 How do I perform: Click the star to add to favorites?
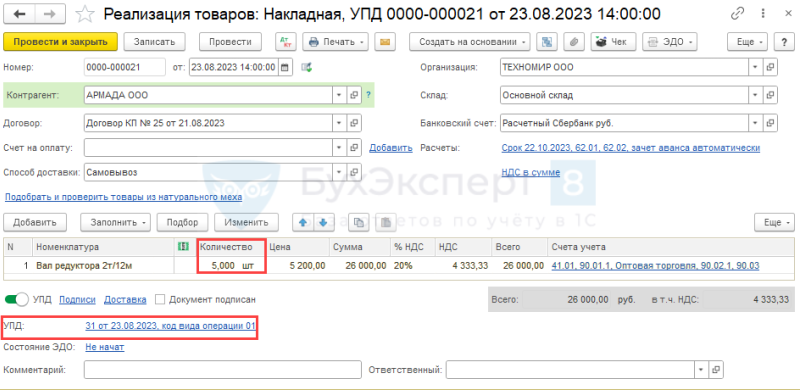[84, 14]
